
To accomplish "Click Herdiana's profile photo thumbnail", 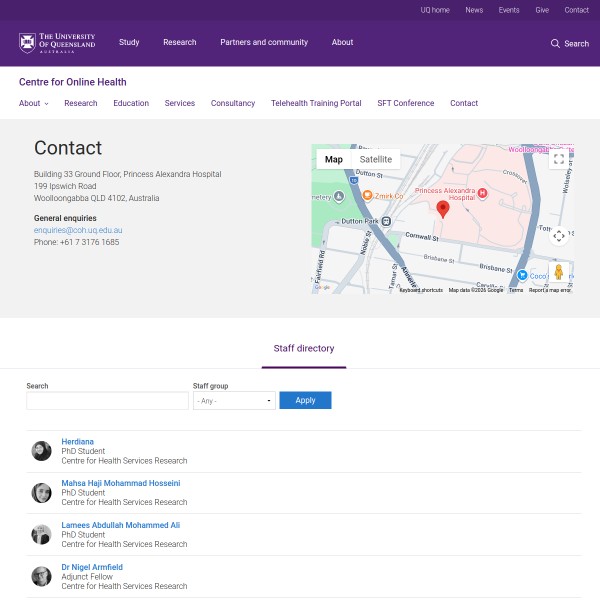I will tap(42, 451).
